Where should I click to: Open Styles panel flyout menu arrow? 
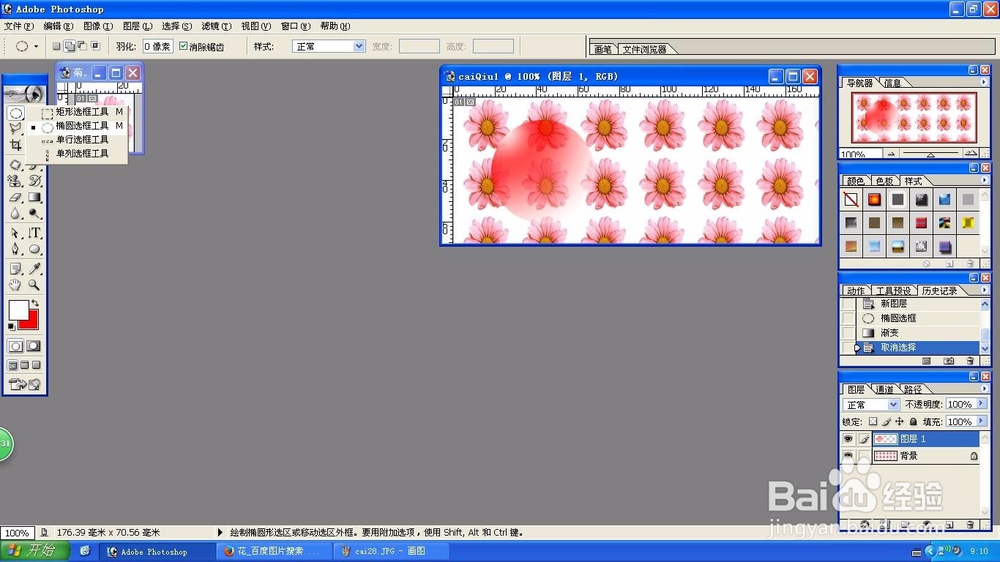[x=983, y=180]
